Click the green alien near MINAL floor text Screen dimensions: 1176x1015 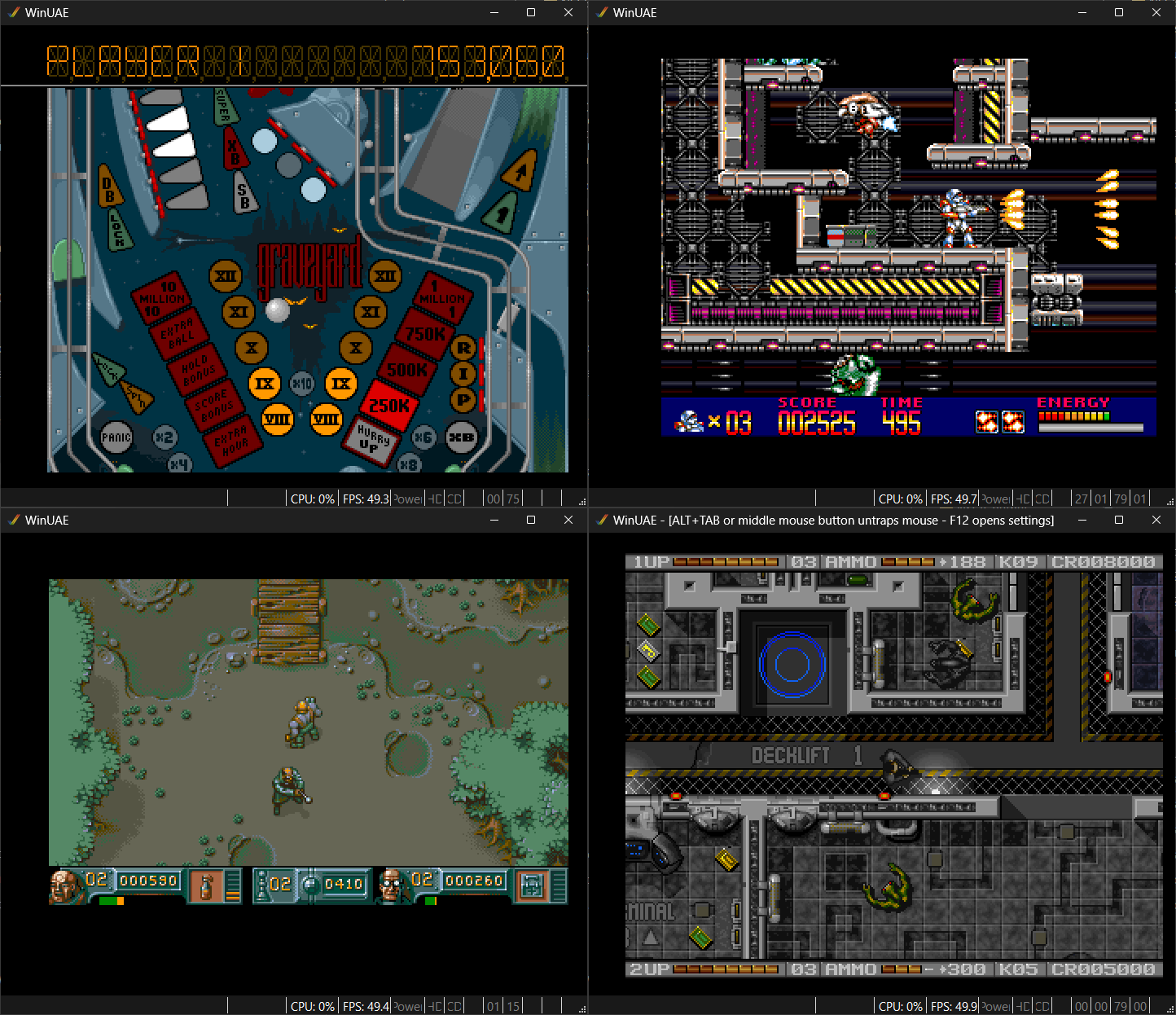888,887
